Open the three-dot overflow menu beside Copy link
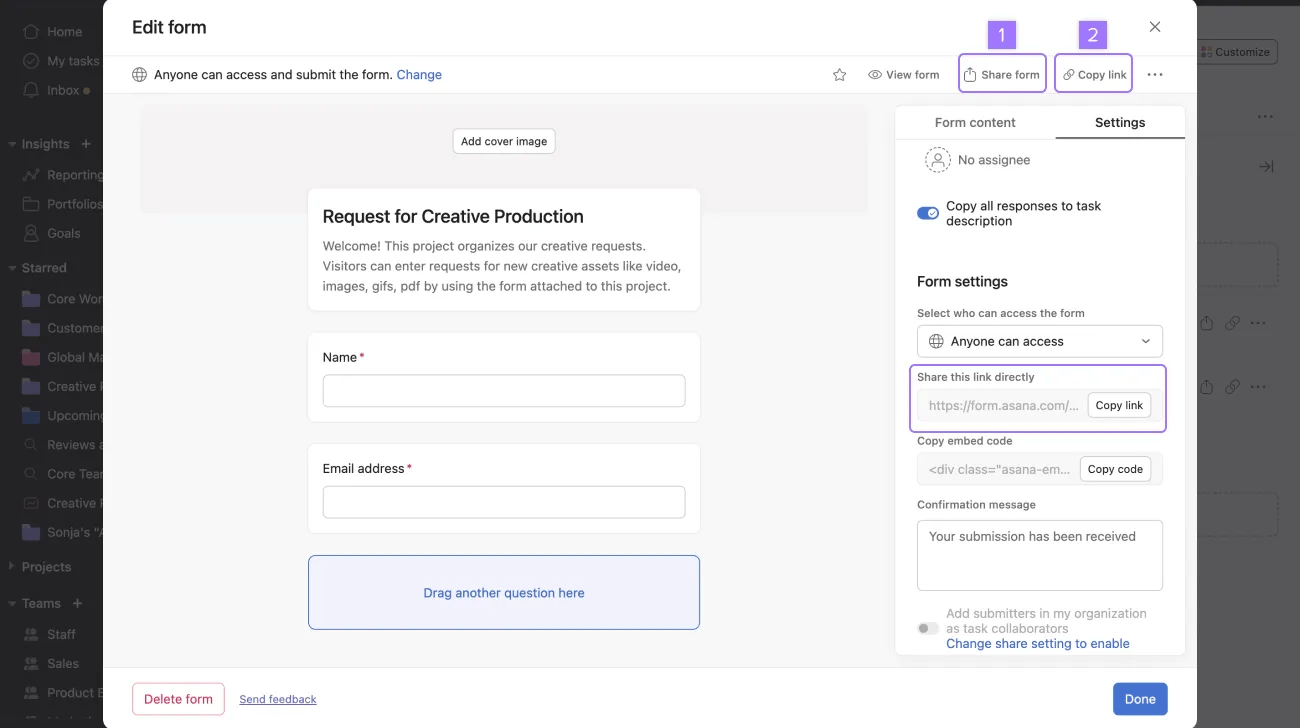 pyautogui.click(x=1154, y=73)
